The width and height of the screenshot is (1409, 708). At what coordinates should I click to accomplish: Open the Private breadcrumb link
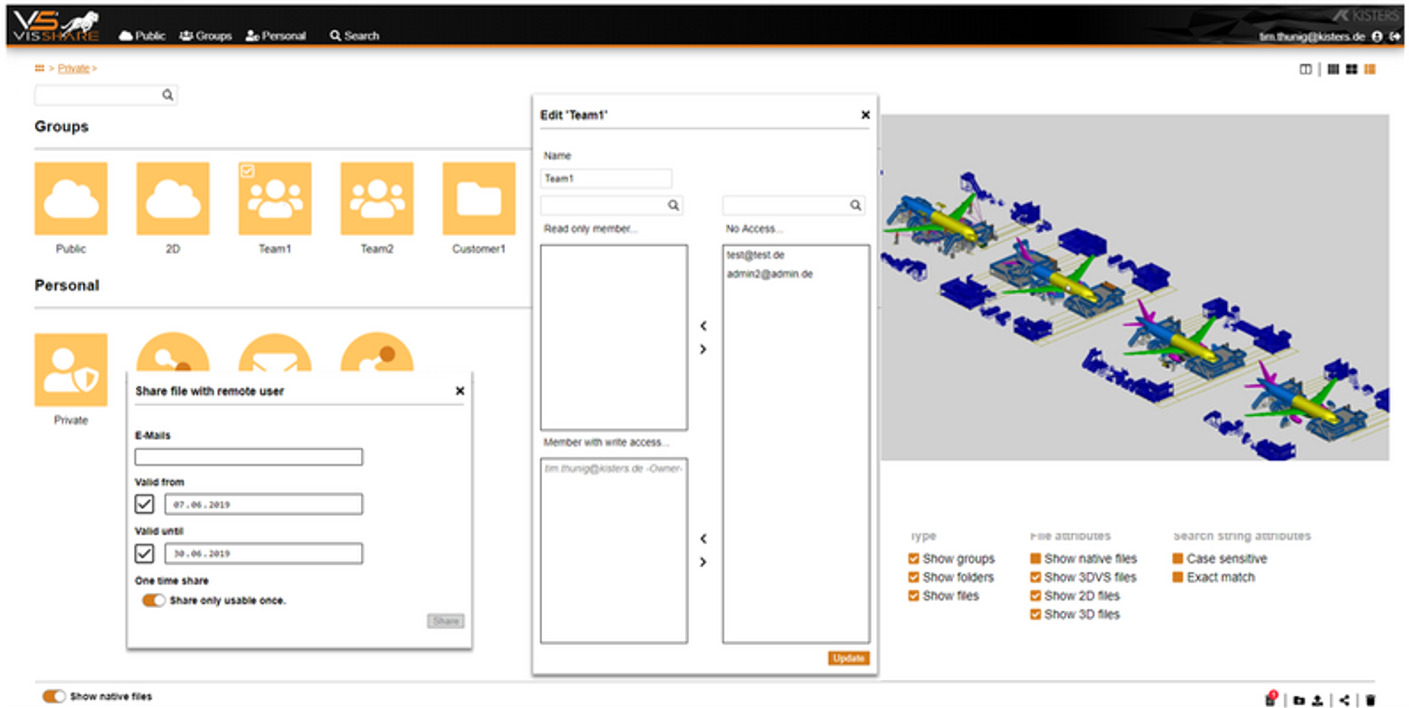coord(71,68)
